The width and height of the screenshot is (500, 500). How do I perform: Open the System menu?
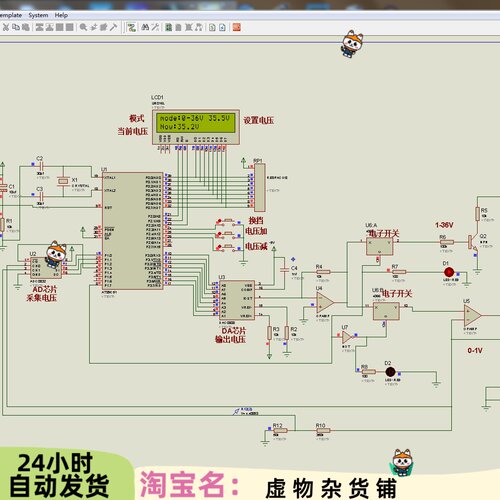coord(38,15)
